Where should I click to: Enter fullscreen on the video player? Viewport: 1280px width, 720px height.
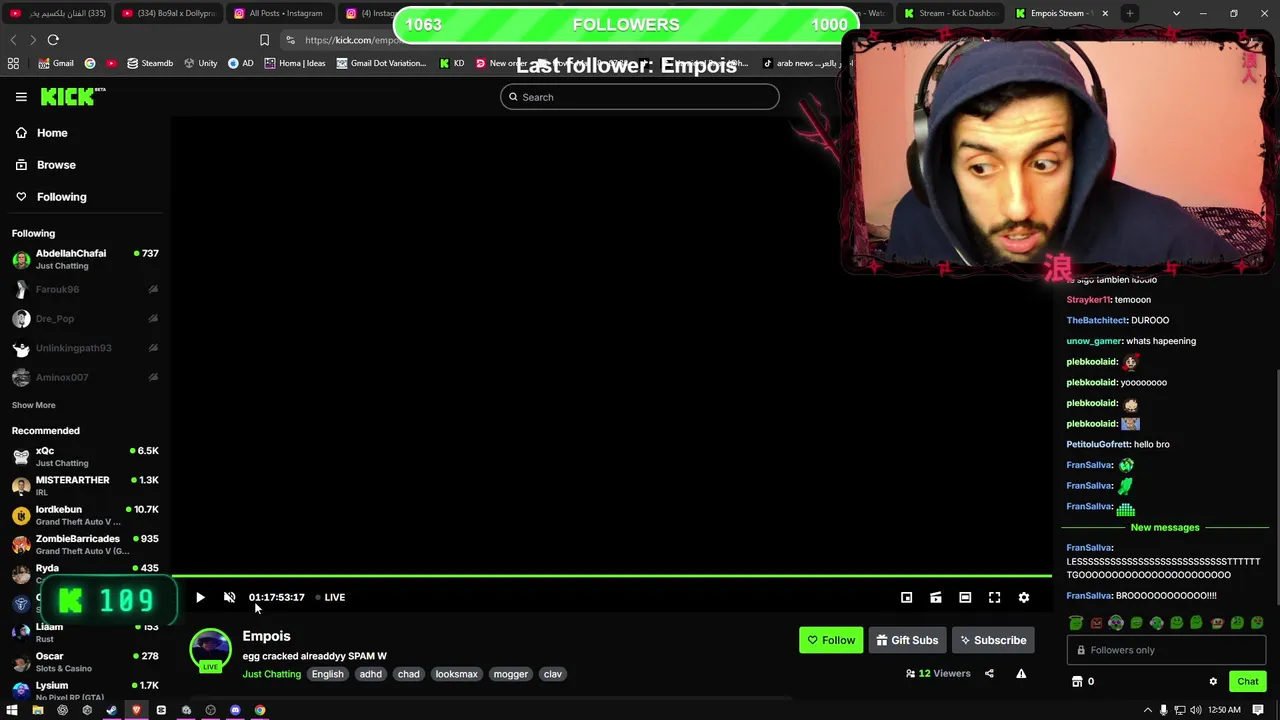[994, 597]
